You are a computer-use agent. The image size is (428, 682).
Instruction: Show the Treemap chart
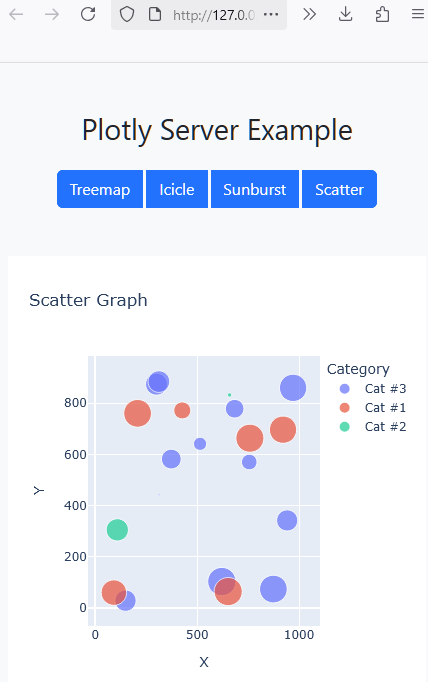(100, 189)
